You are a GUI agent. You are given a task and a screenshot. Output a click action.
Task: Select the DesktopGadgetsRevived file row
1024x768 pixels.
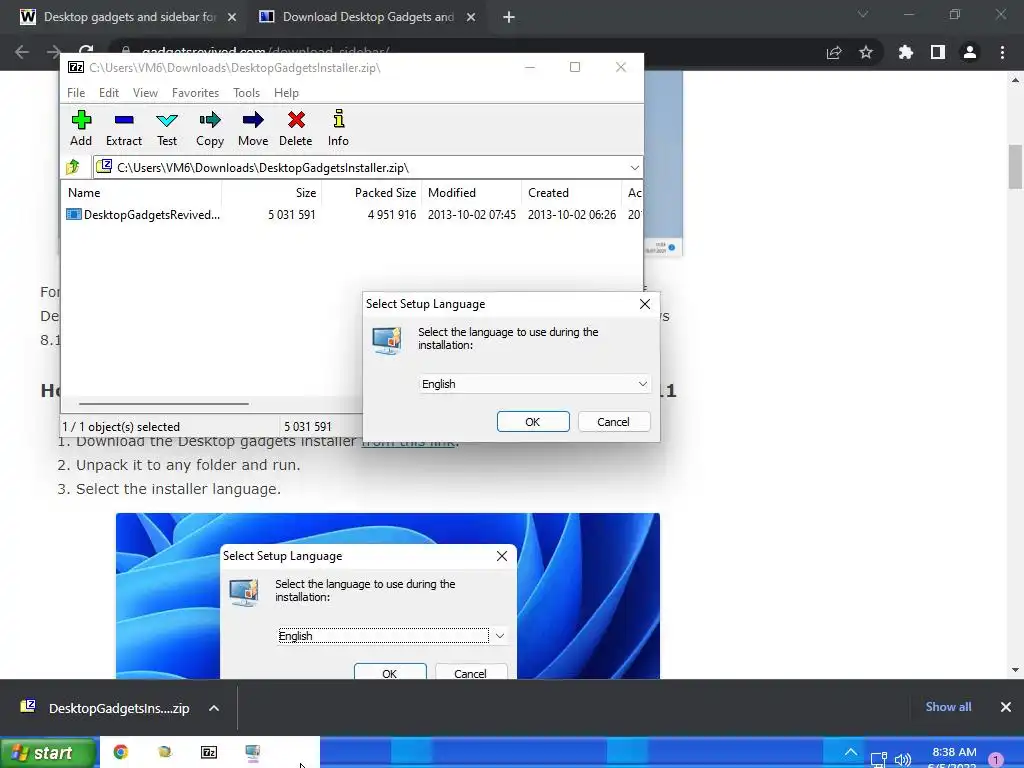351,215
